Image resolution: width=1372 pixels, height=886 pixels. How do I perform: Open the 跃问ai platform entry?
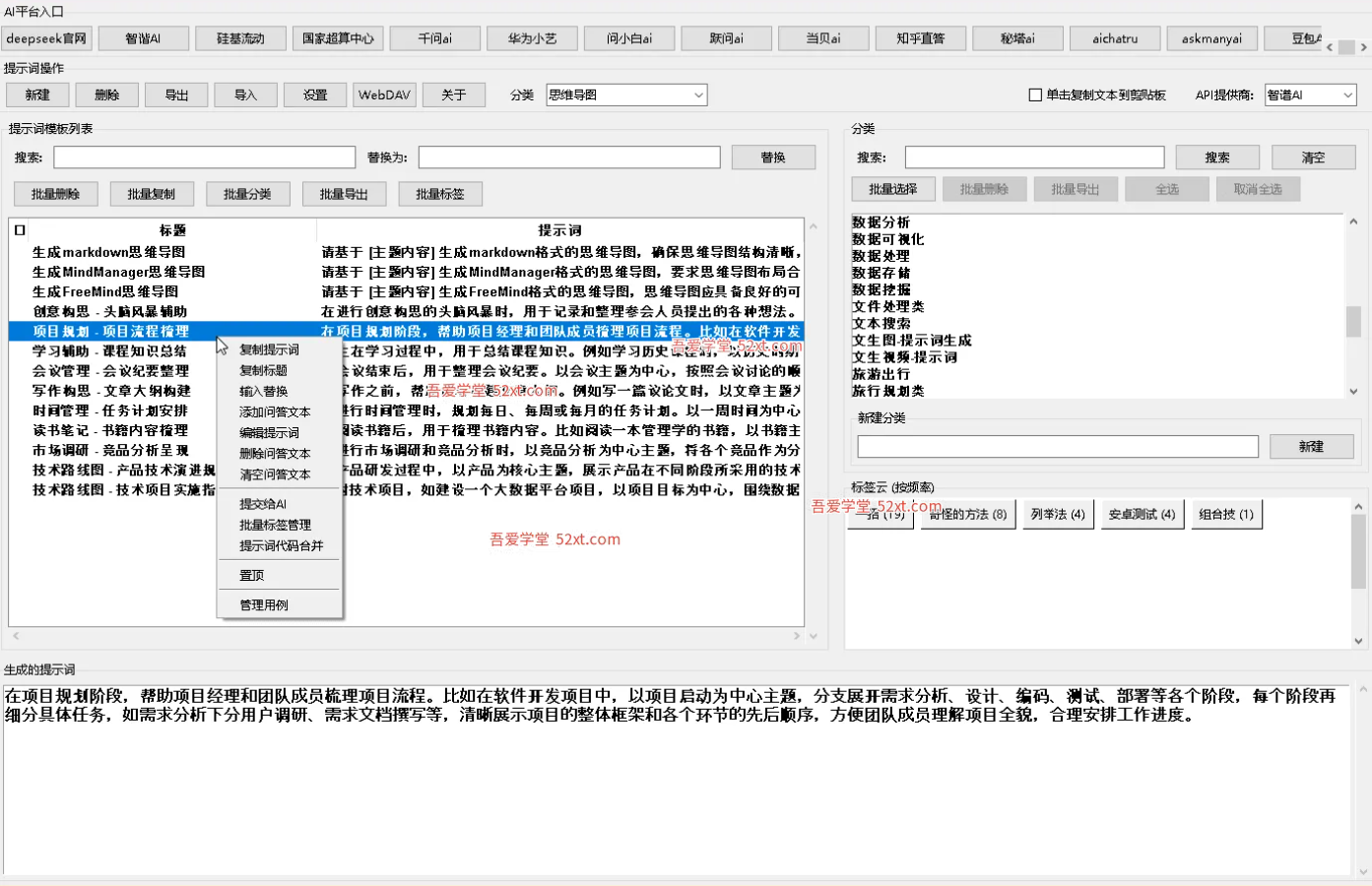point(727,38)
